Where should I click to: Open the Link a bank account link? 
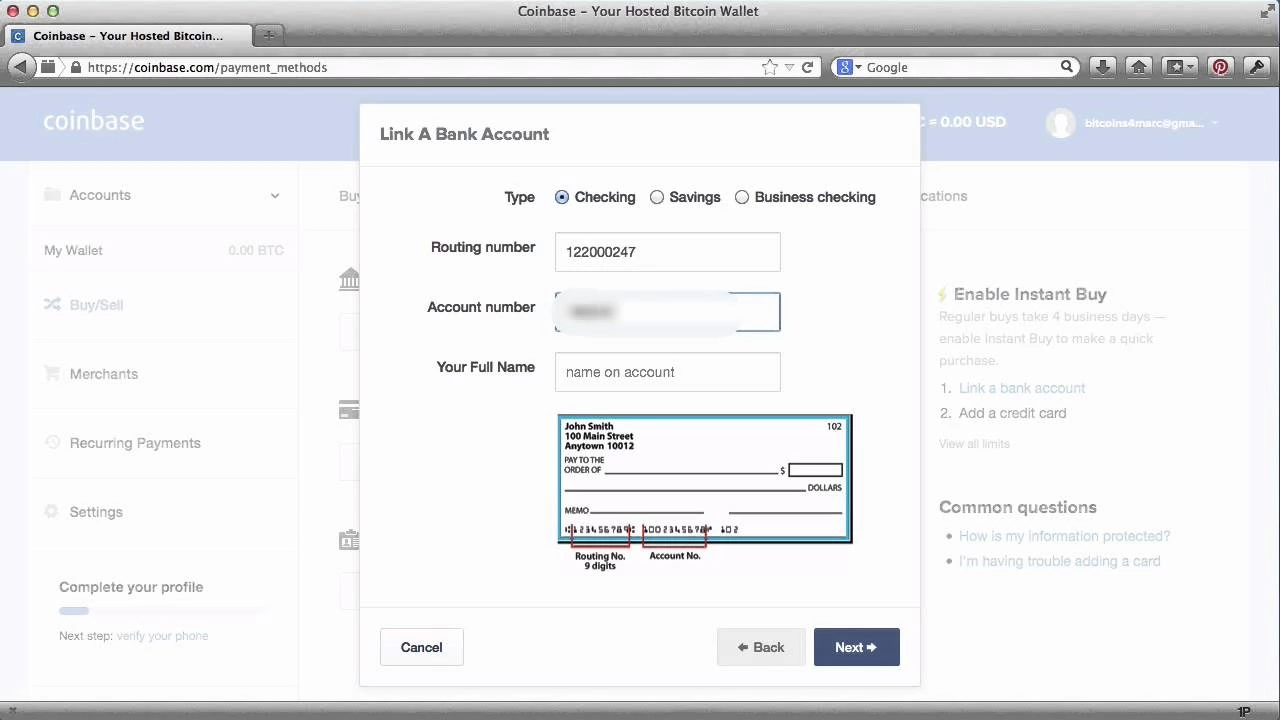tap(1022, 388)
